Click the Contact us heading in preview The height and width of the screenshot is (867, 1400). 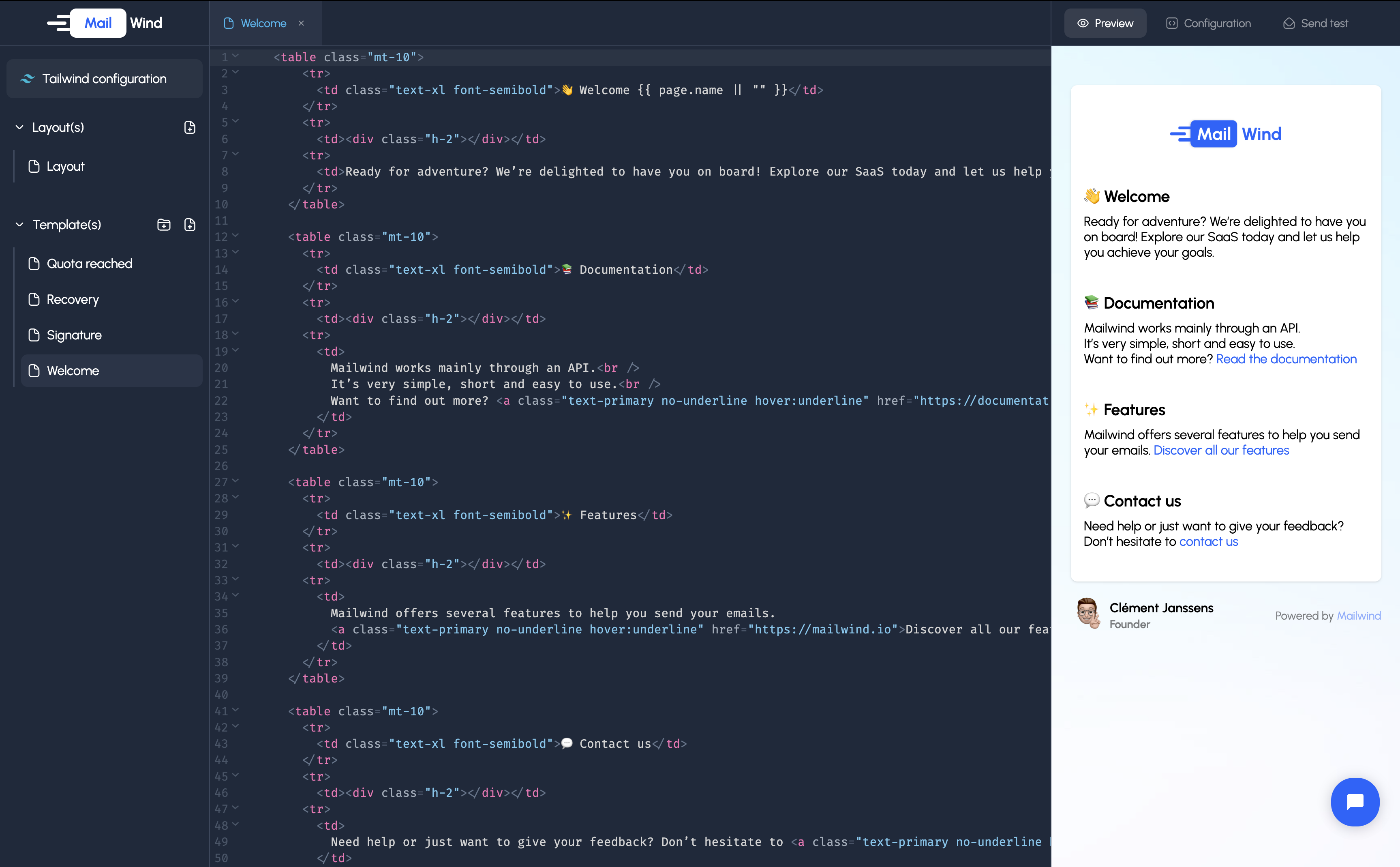[1132, 500]
